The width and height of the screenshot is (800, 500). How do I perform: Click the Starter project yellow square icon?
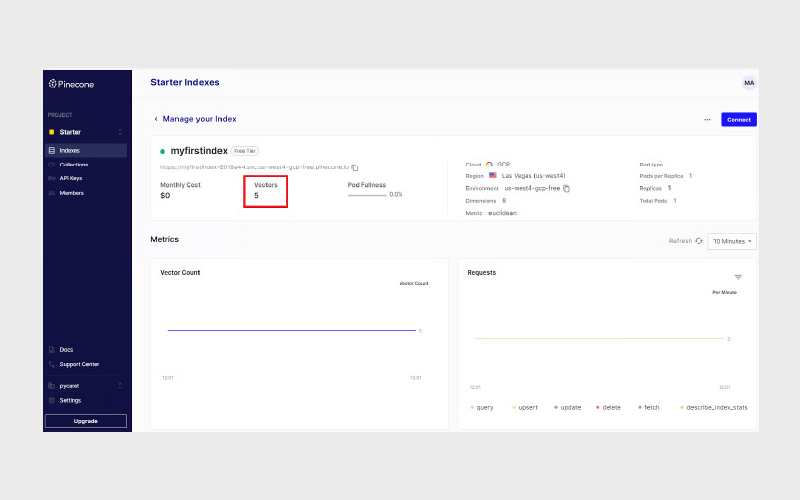(x=52, y=132)
